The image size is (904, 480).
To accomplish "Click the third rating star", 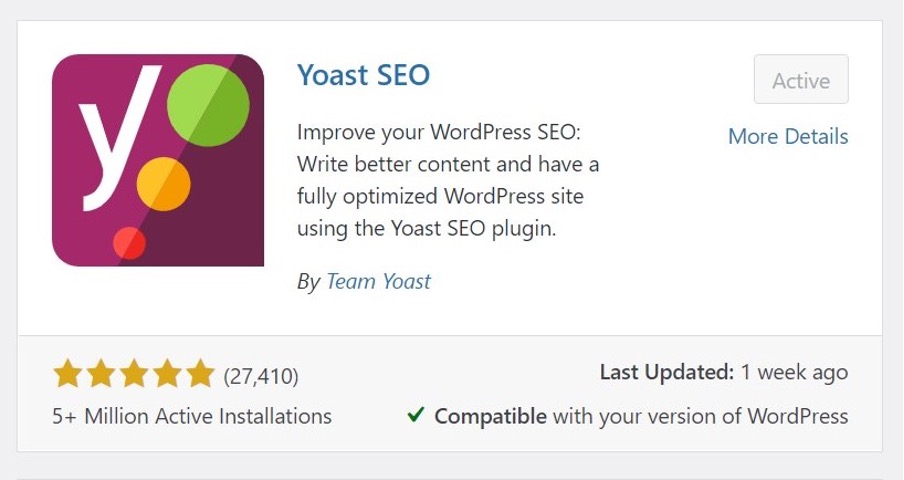I will [x=134, y=375].
